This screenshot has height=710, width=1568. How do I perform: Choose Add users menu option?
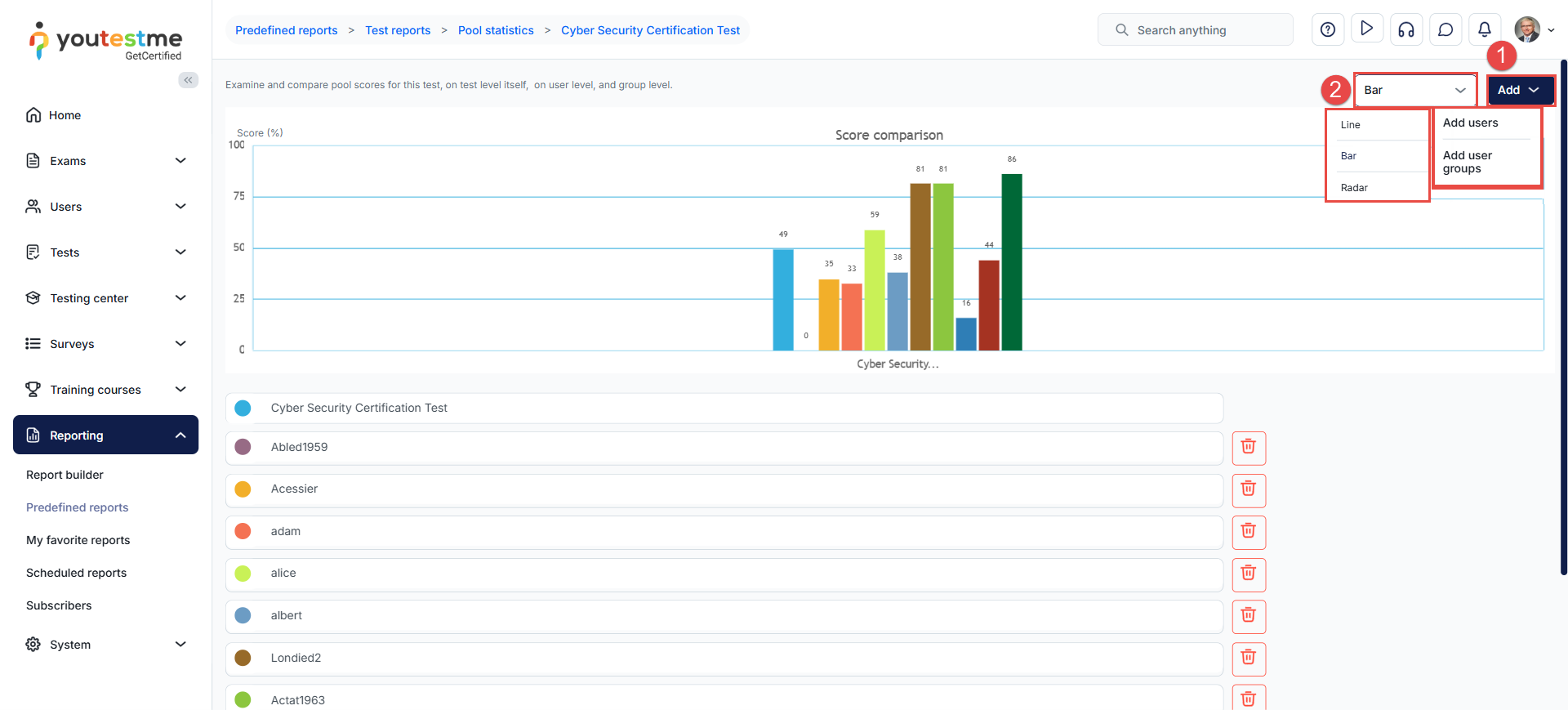pyautogui.click(x=1470, y=123)
